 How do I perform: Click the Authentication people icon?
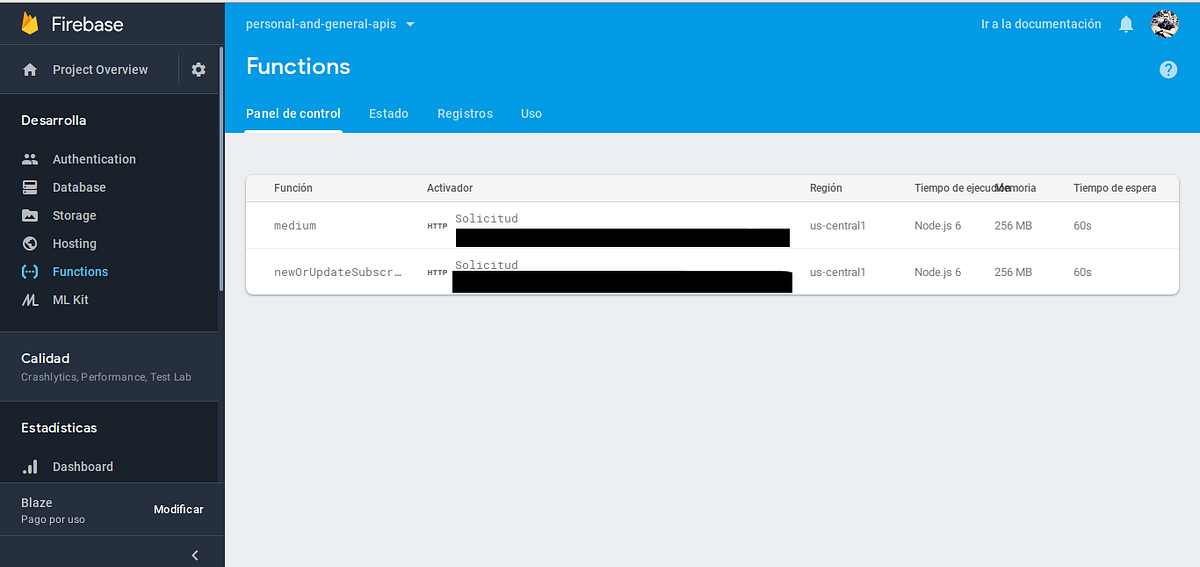(x=30, y=159)
